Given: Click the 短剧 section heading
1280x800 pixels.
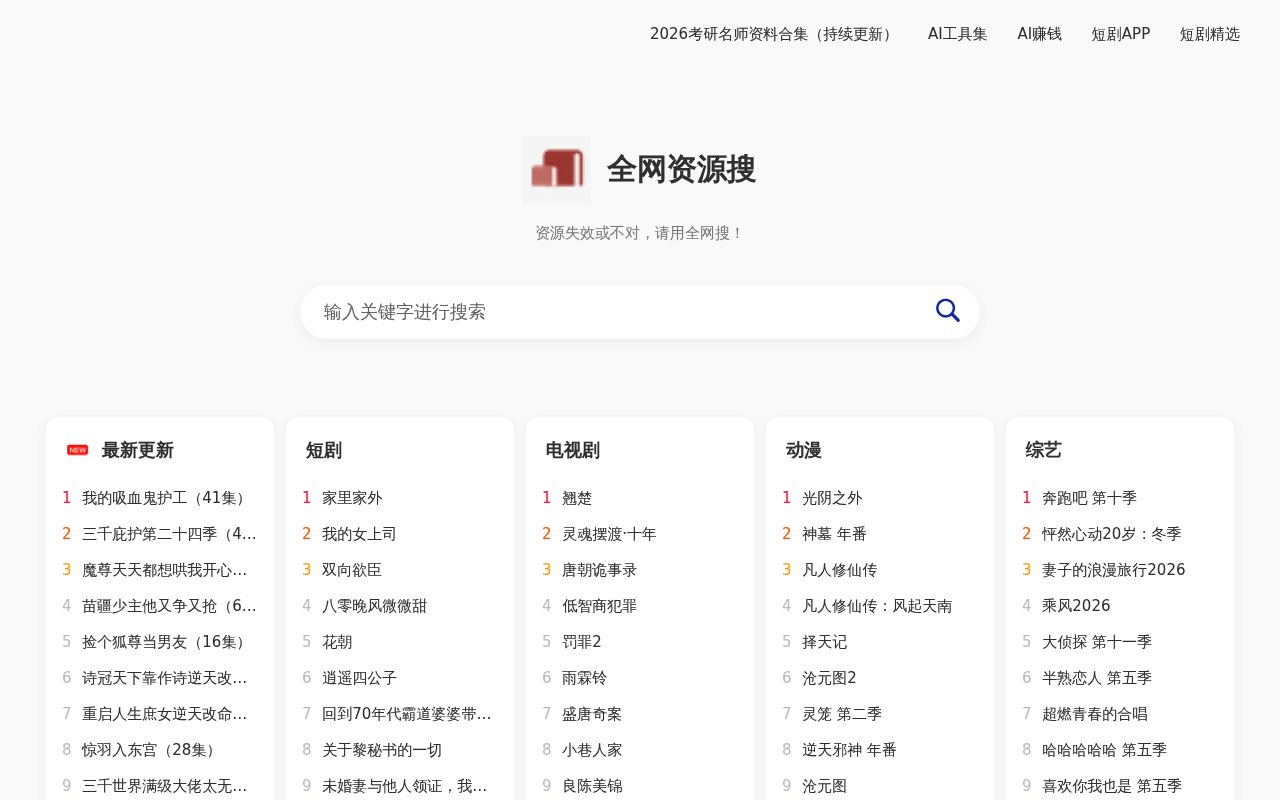Looking at the screenshot, I should click(x=324, y=450).
